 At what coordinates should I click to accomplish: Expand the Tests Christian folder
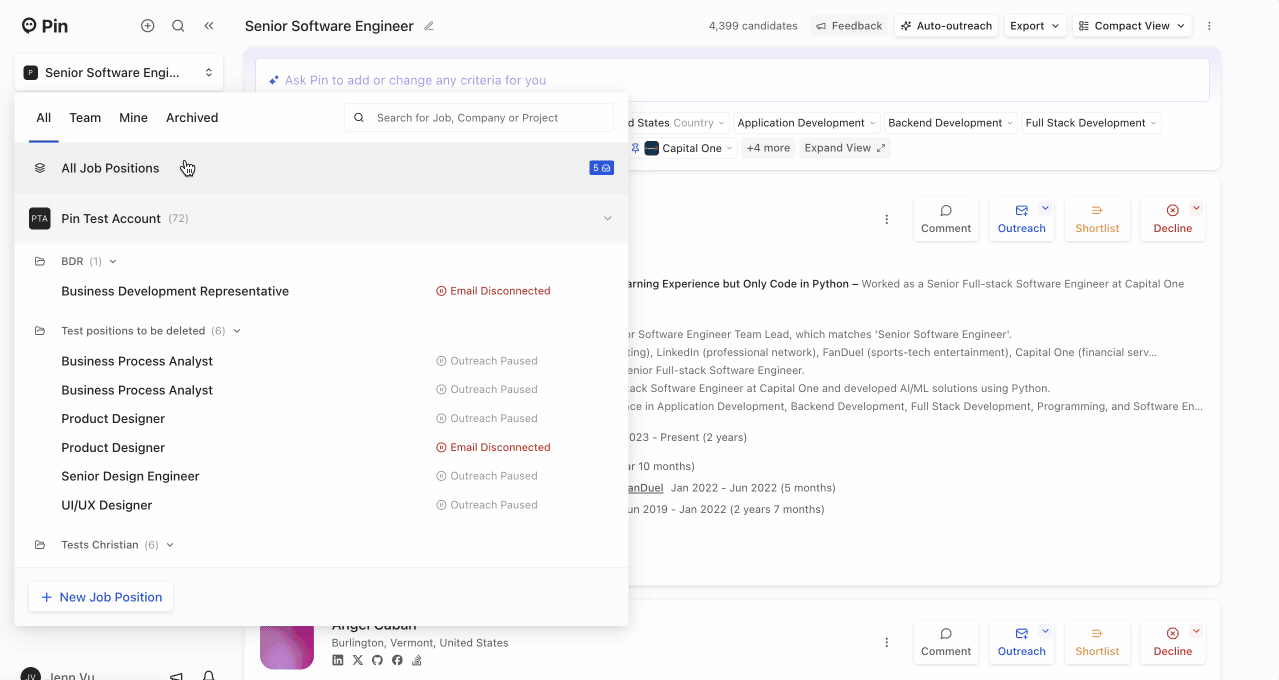click(x=170, y=545)
